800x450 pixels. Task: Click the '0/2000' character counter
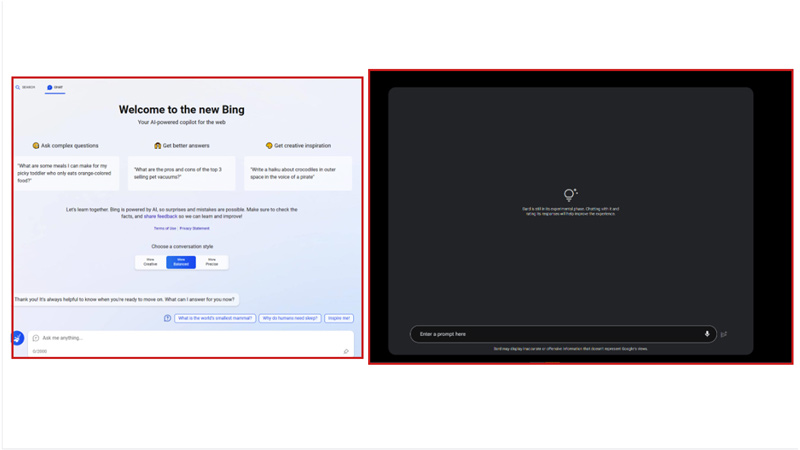tap(40, 352)
